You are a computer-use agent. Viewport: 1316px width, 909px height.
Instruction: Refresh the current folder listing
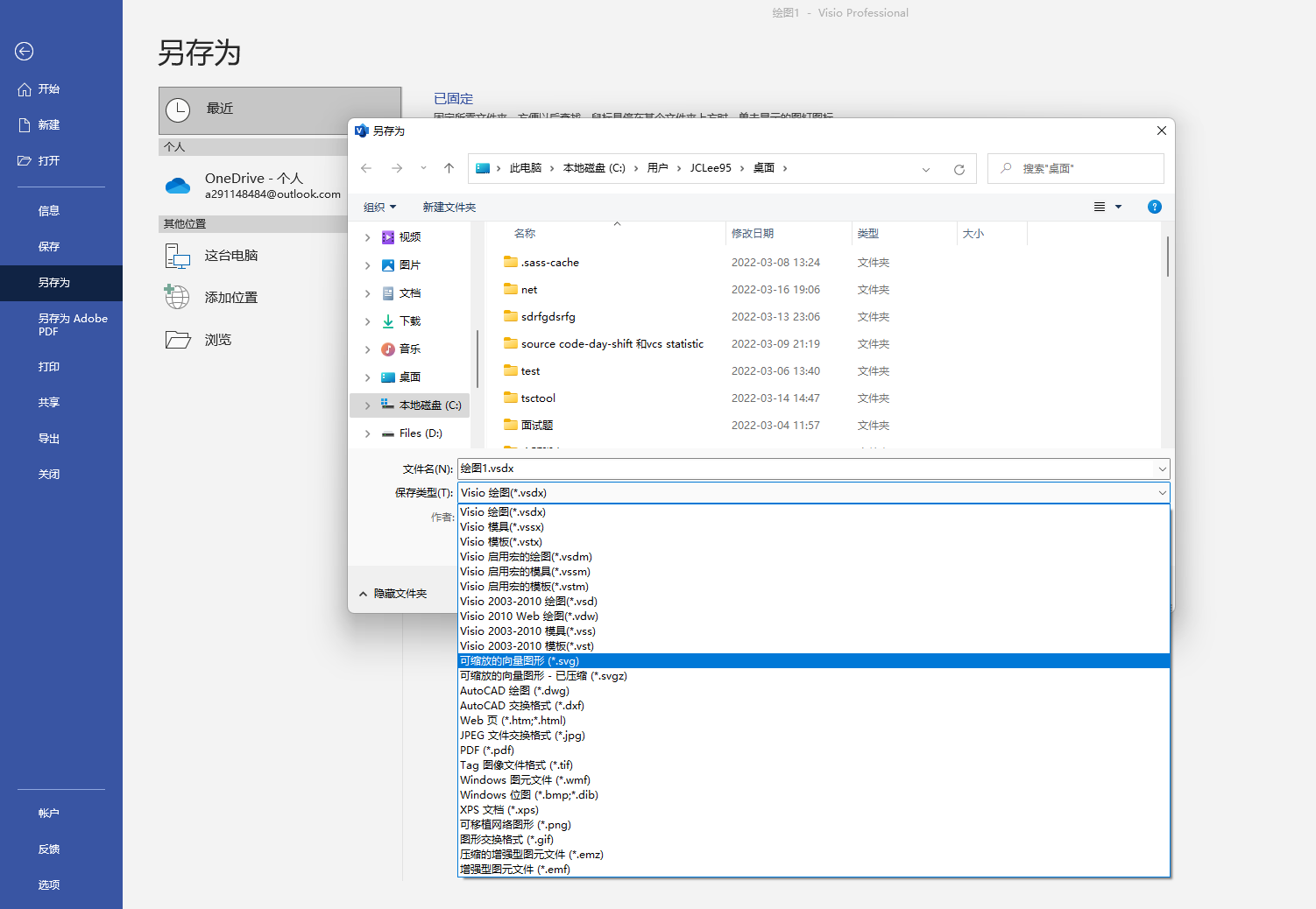pyautogui.click(x=959, y=169)
